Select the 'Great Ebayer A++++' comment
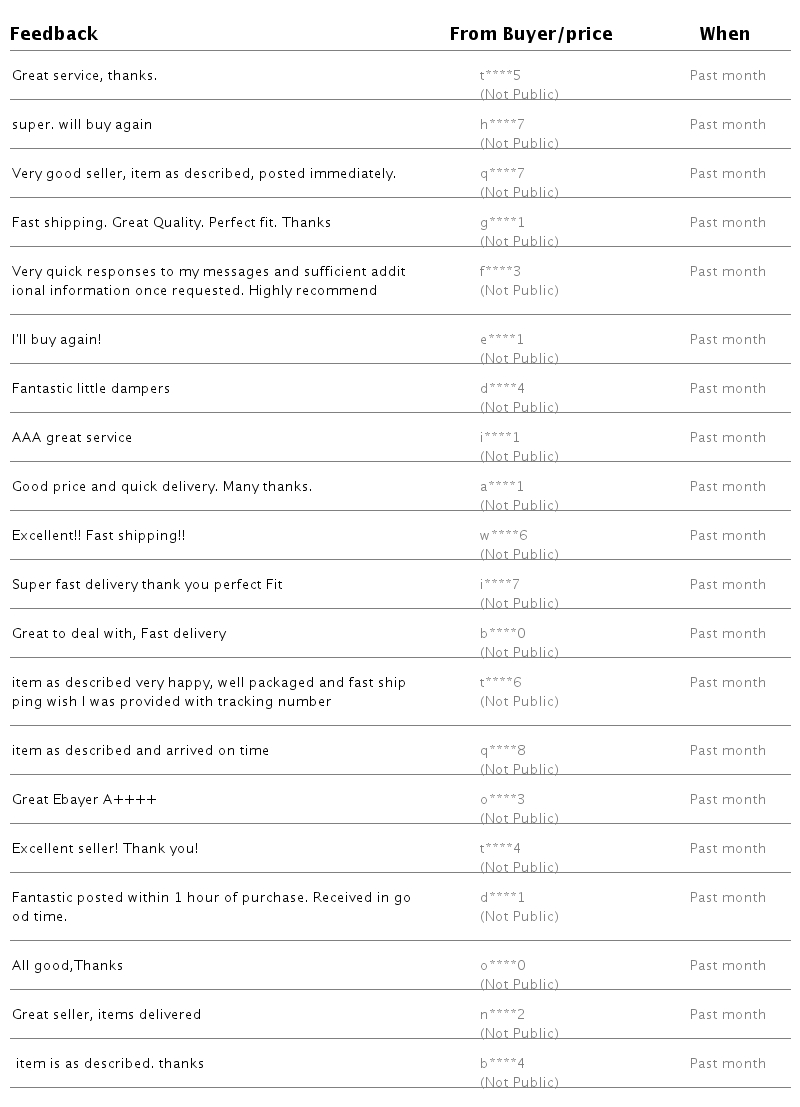This screenshot has height=1107, width=800. [x=84, y=800]
